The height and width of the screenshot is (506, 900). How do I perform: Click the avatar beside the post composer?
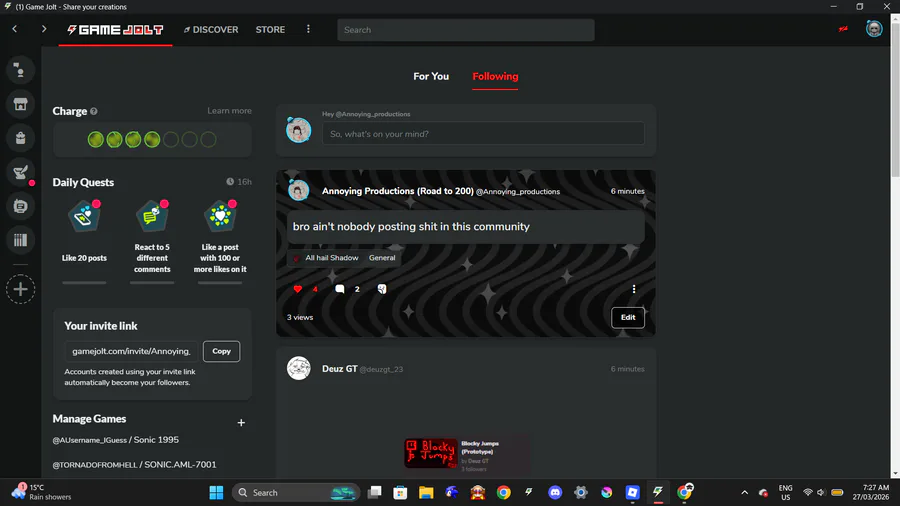pyautogui.click(x=298, y=130)
